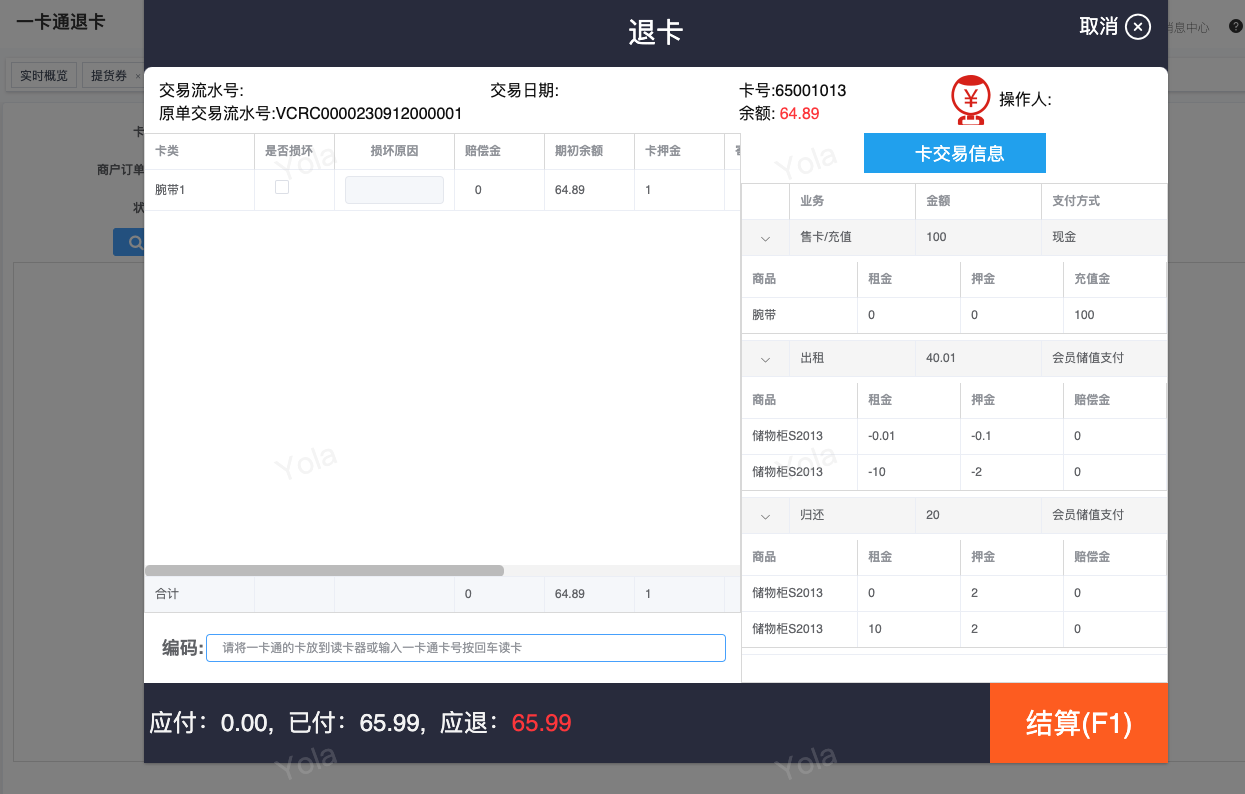Click the 卡押金 column header
This screenshot has width=1245, height=794.
[x=662, y=152]
